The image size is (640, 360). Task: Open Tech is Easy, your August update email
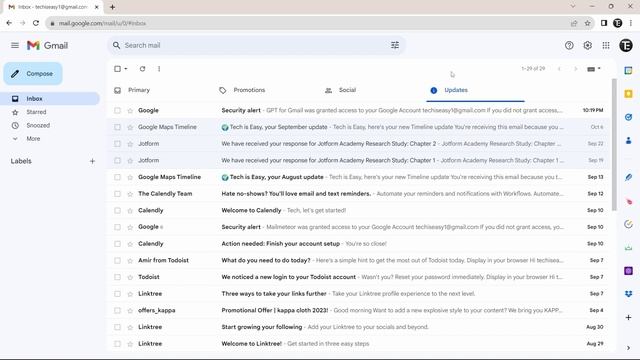pyautogui.click(x=358, y=177)
